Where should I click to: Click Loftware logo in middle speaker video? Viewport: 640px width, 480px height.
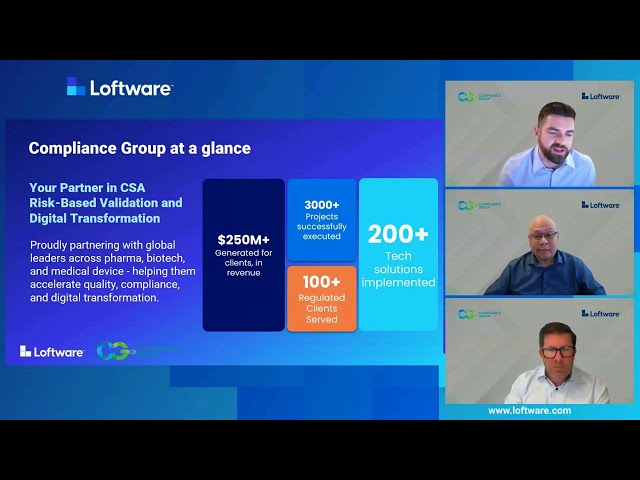[600, 205]
